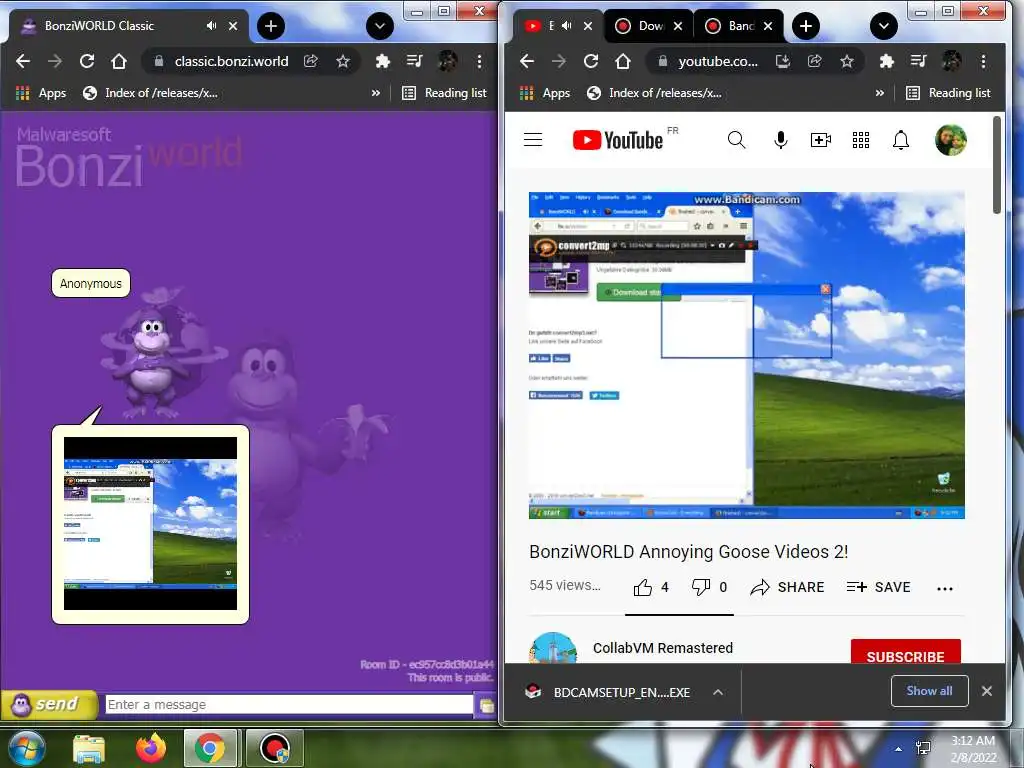This screenshot has width=1024, height=768.
Task: Open home page in BonziWORLD window
Action: pos(118,61)
